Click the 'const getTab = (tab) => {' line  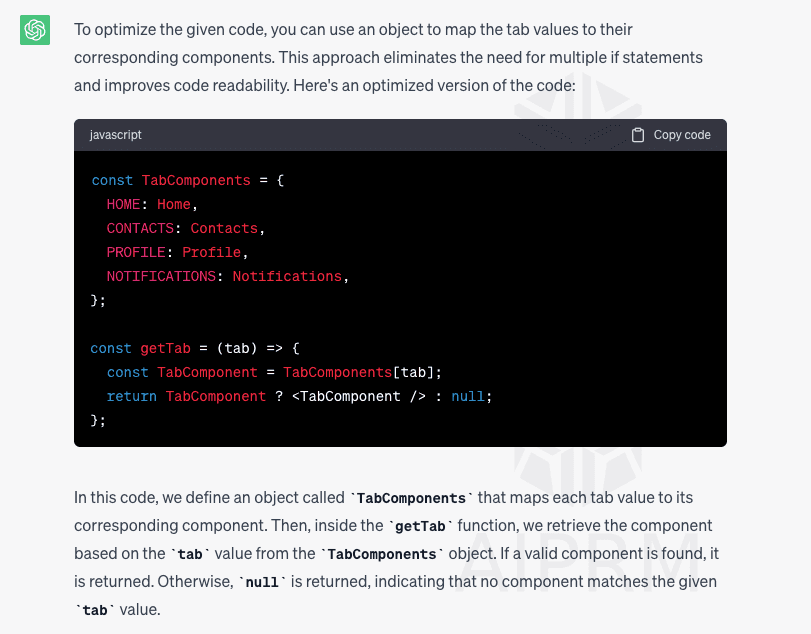(195, 349)
